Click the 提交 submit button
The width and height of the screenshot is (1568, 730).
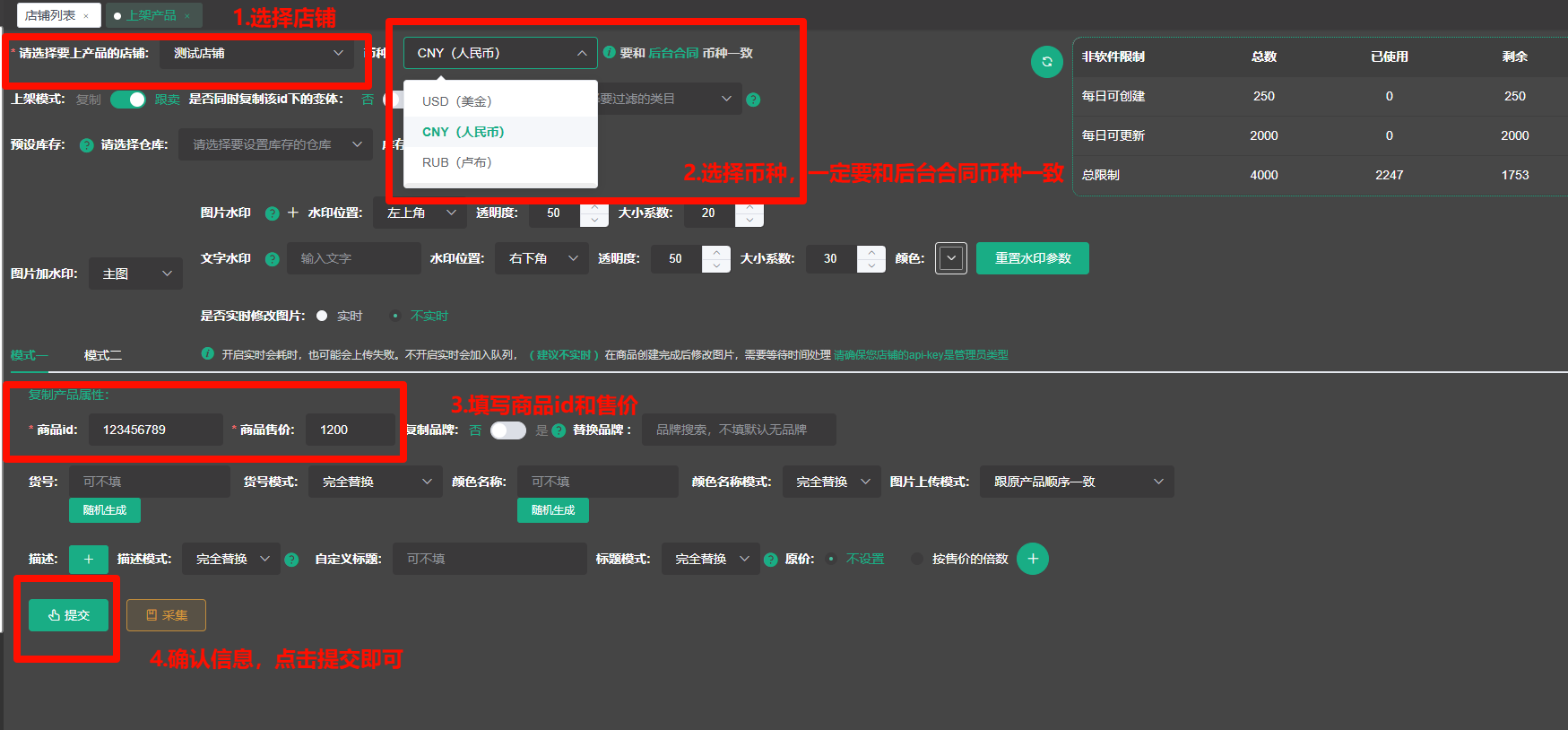coord(68,615)
